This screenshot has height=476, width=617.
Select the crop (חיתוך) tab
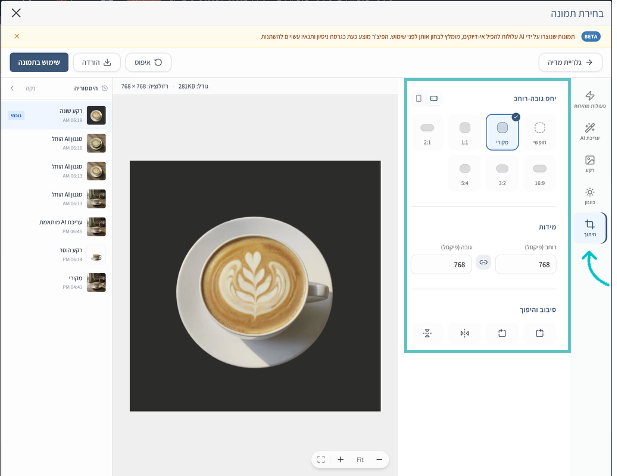click(589, 228)
